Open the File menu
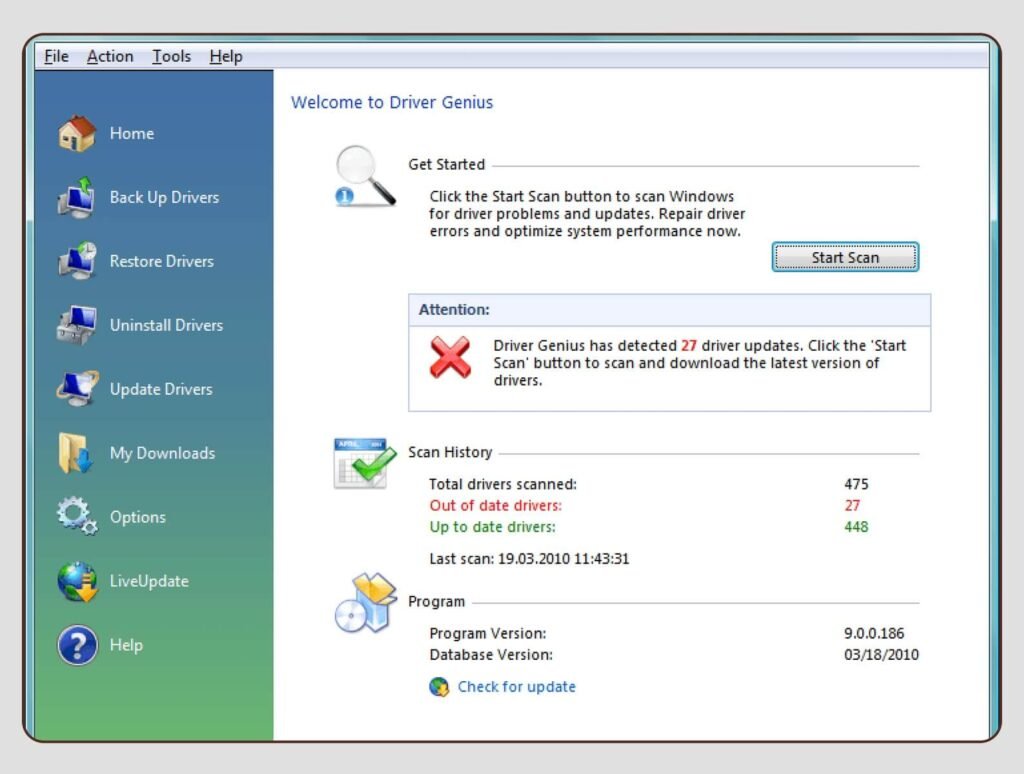1024x774 pixels. 56,57
